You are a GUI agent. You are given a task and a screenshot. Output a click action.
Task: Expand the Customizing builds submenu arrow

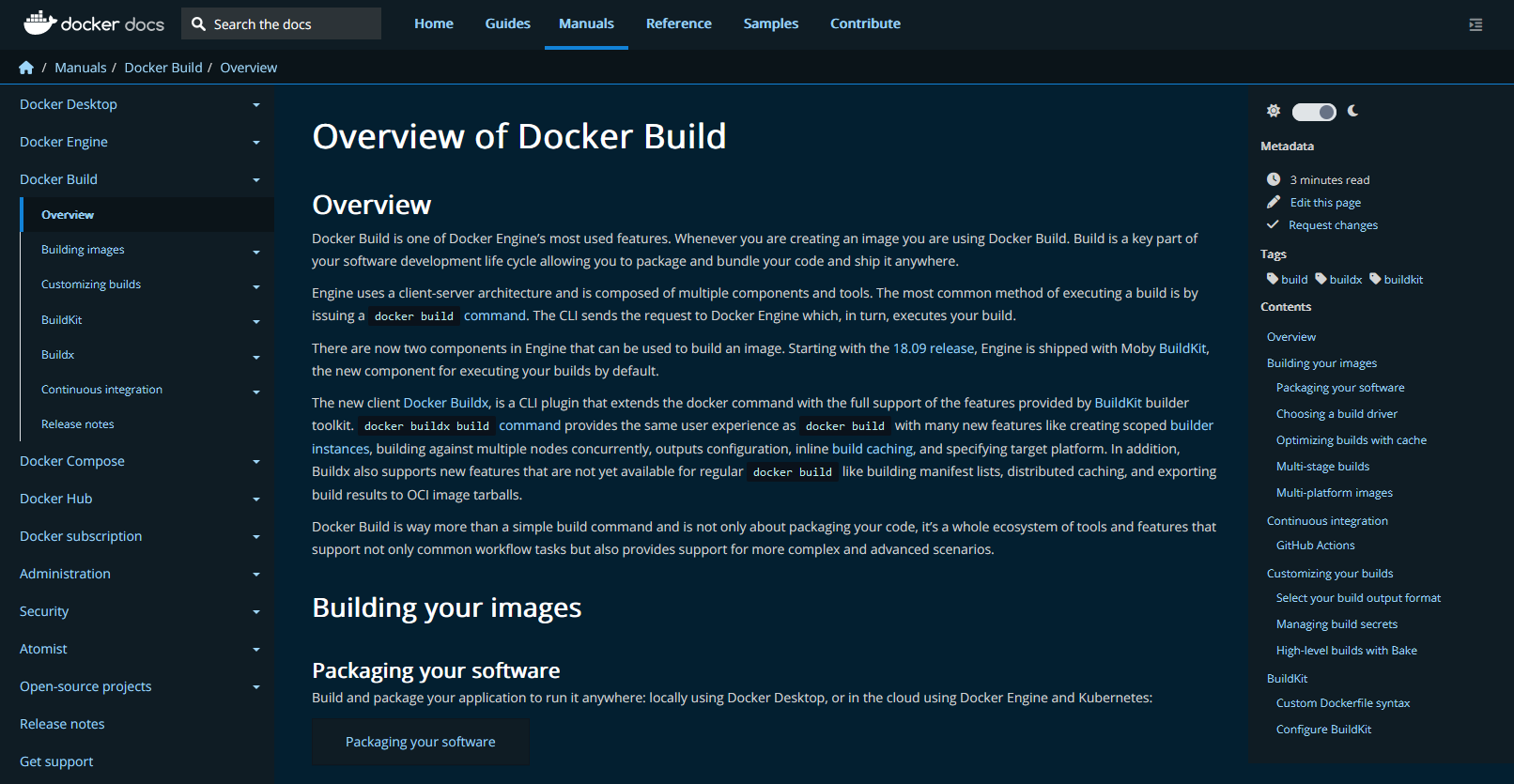(x=255, y=287)
